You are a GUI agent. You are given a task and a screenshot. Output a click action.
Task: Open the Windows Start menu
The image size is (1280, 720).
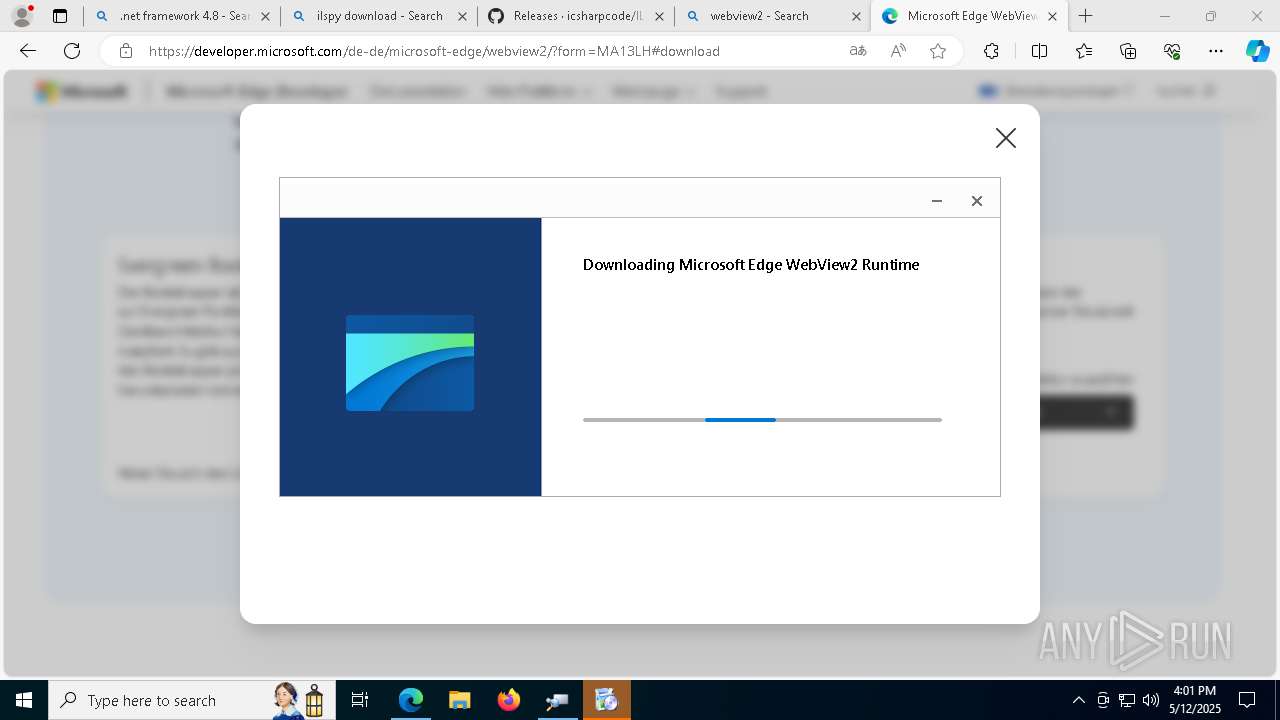click(24, 700)
